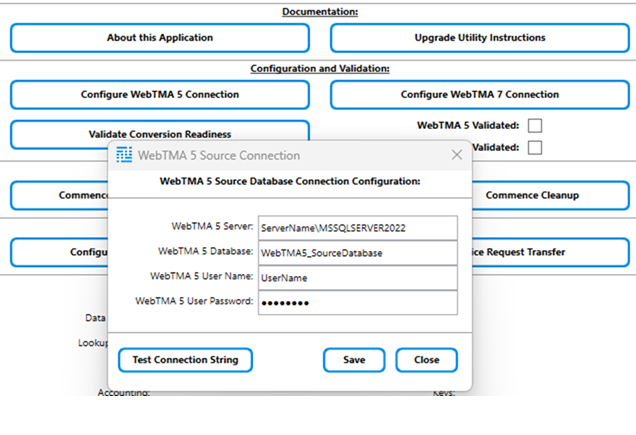This screenshot has height=435, width=636.
Task: Click the WebTMA 5 Server label
Action: pyautogui.click(x=212, y=226)
